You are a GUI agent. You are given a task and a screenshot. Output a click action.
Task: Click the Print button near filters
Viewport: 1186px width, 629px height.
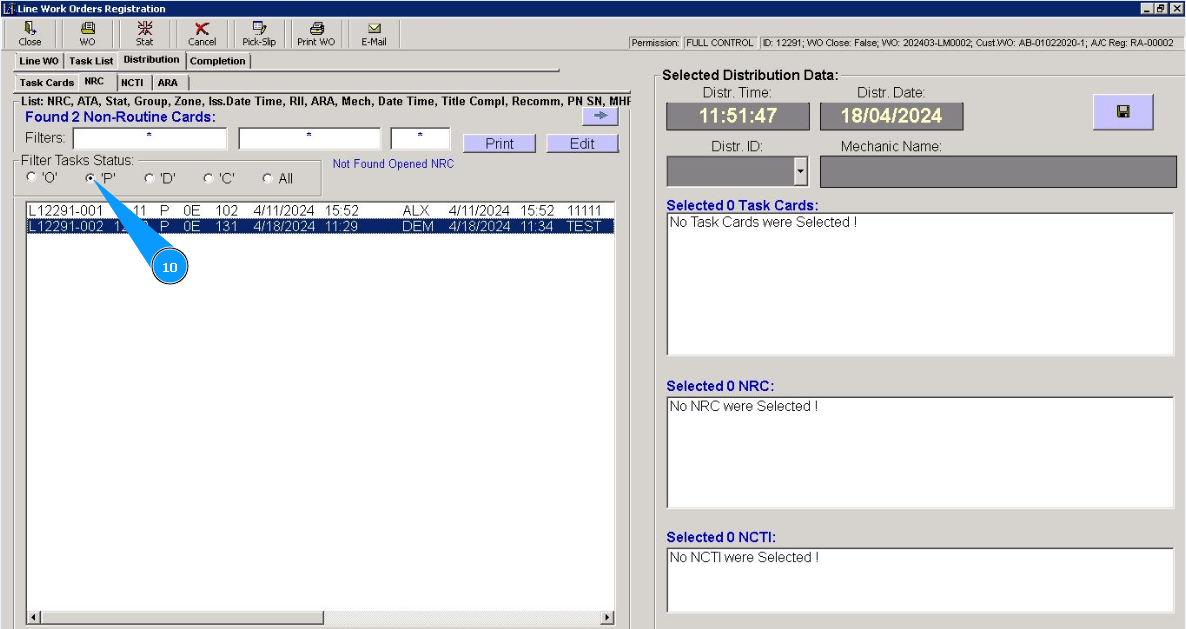[499, 144]
